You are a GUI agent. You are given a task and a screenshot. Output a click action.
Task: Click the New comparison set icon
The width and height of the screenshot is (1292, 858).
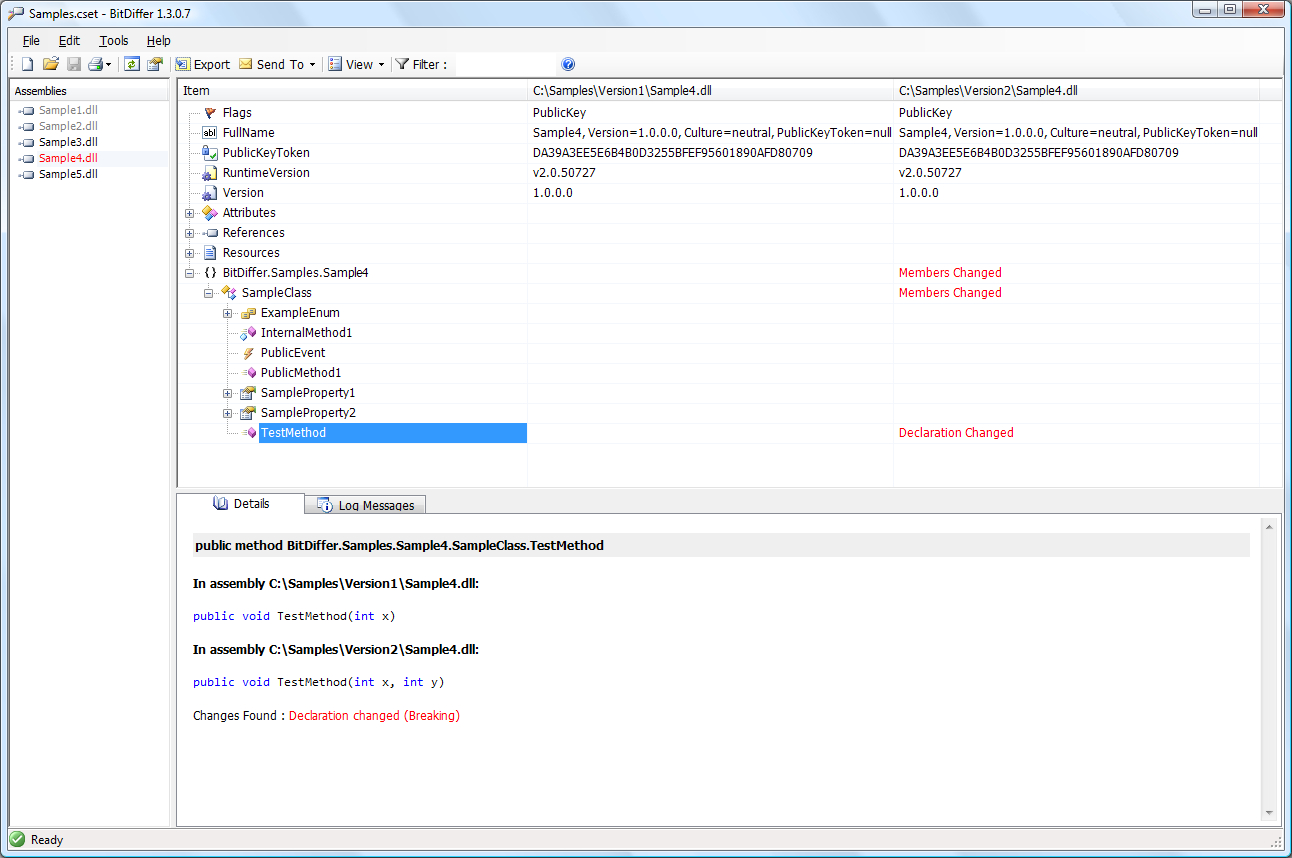(x=28, y=64)
